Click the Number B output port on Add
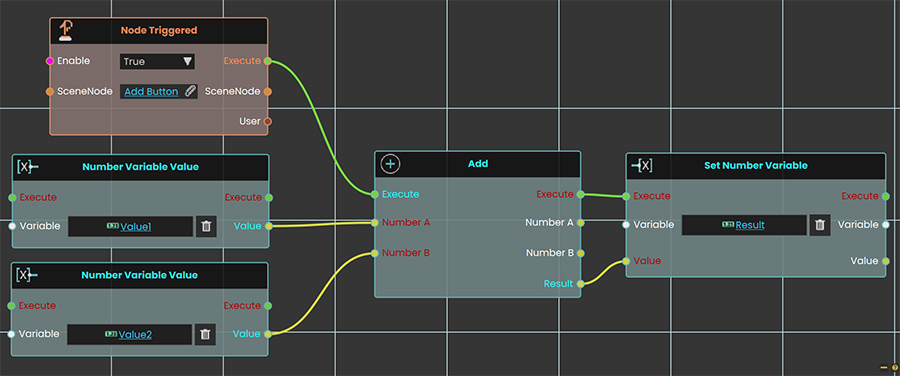This screenshot has height=376, width=900. click(580, 253)
